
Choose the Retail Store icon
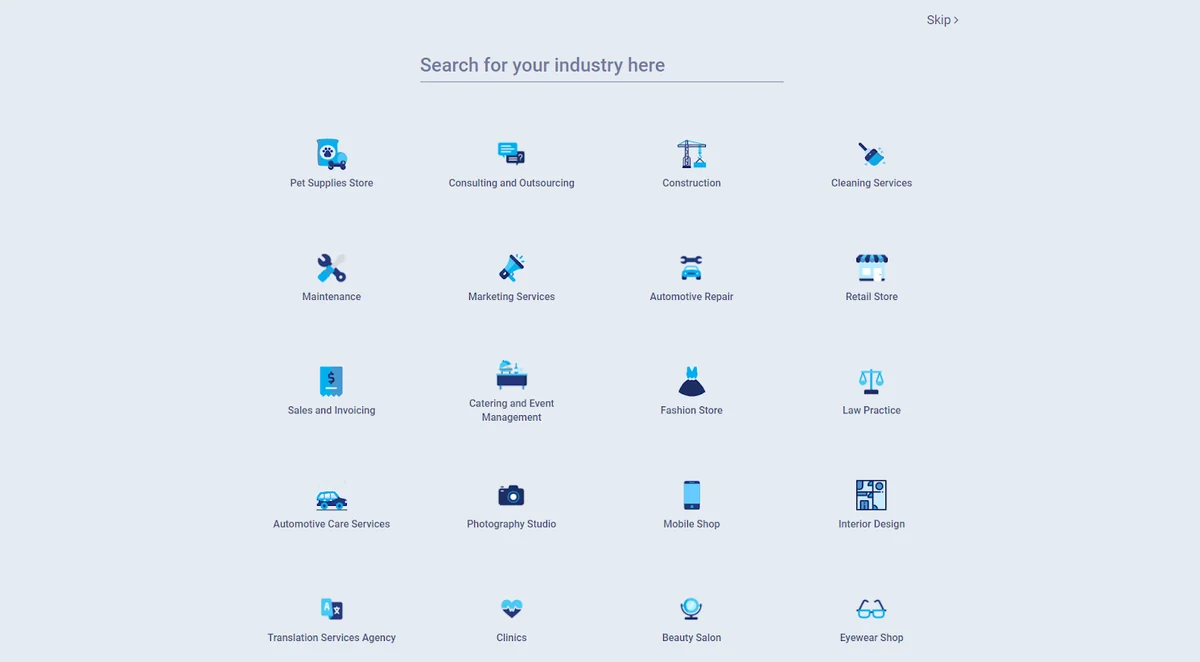pyautogui.click(x=872, y=268)
